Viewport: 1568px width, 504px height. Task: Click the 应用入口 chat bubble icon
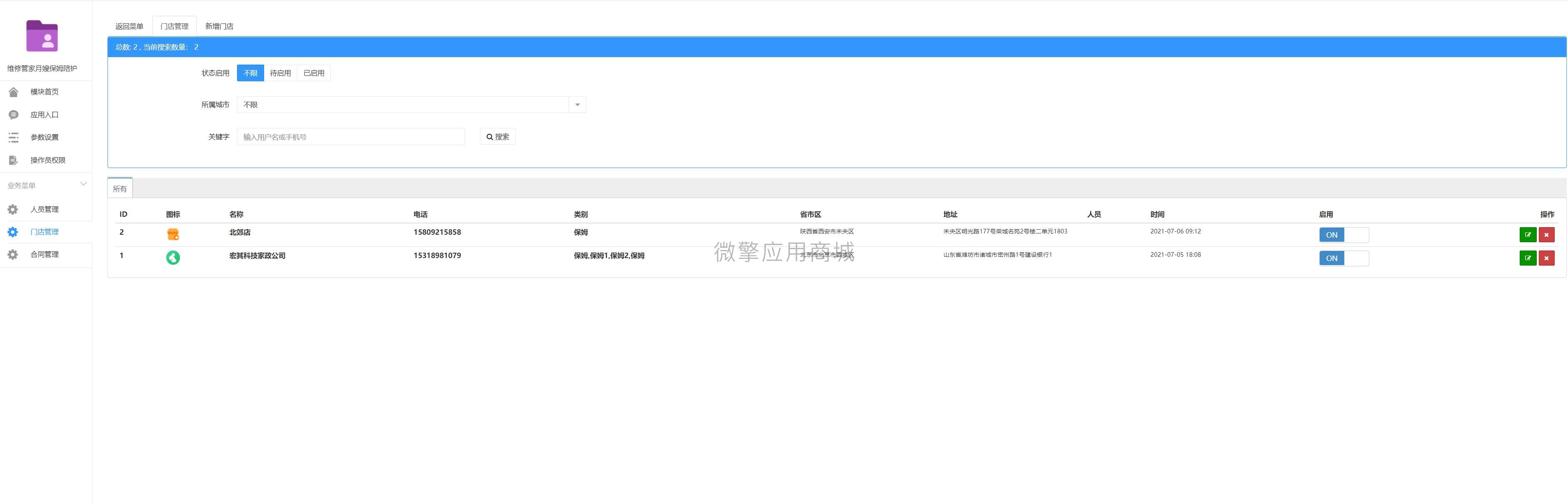[x=13, y=115]
